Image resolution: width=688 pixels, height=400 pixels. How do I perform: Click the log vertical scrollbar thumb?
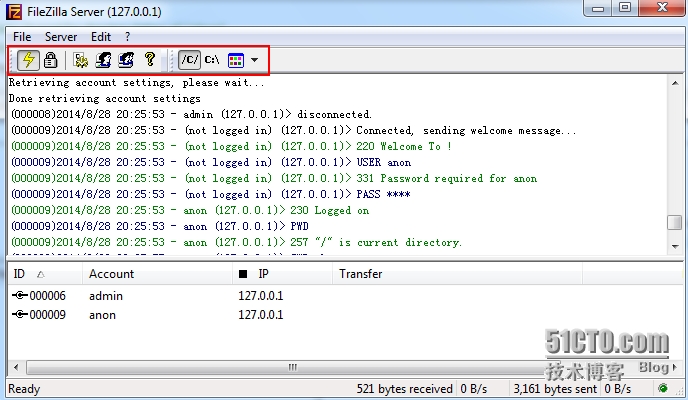pyautogui.click(x=675, y=222)
